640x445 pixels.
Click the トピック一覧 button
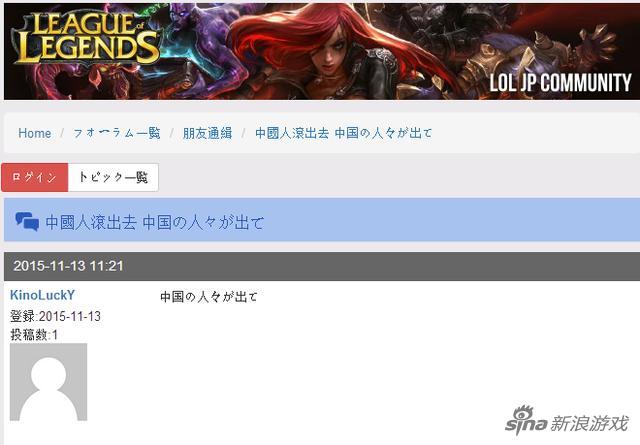113,177
